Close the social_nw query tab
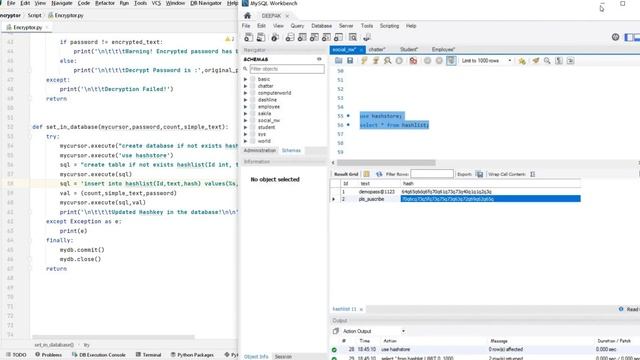The image size is (640, 360). [361, 50]
